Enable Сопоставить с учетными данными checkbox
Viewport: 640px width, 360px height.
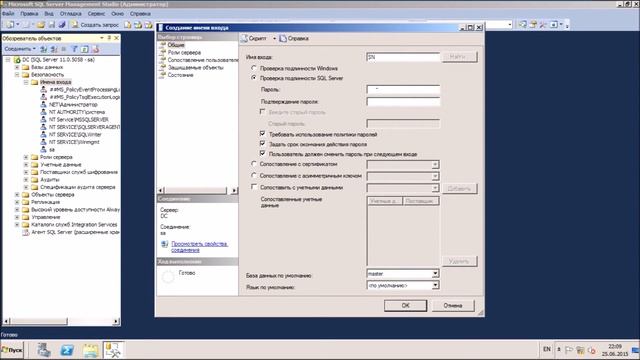254,187
